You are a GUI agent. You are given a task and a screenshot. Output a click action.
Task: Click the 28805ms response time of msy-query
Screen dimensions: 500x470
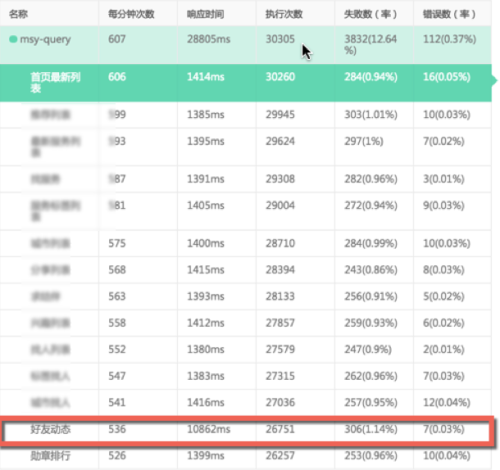[208, 39]
